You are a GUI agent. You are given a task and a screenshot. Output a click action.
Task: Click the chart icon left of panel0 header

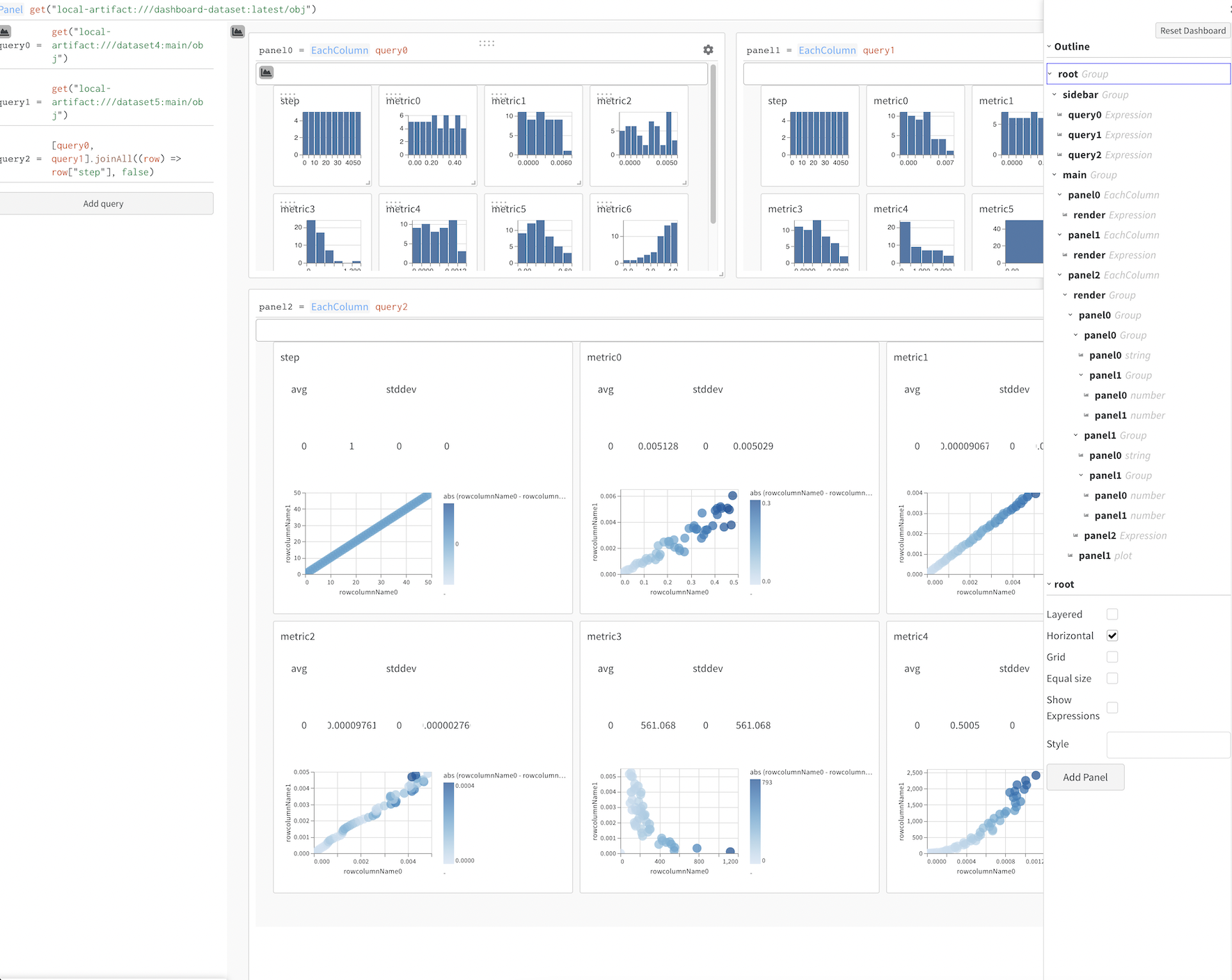237,31
